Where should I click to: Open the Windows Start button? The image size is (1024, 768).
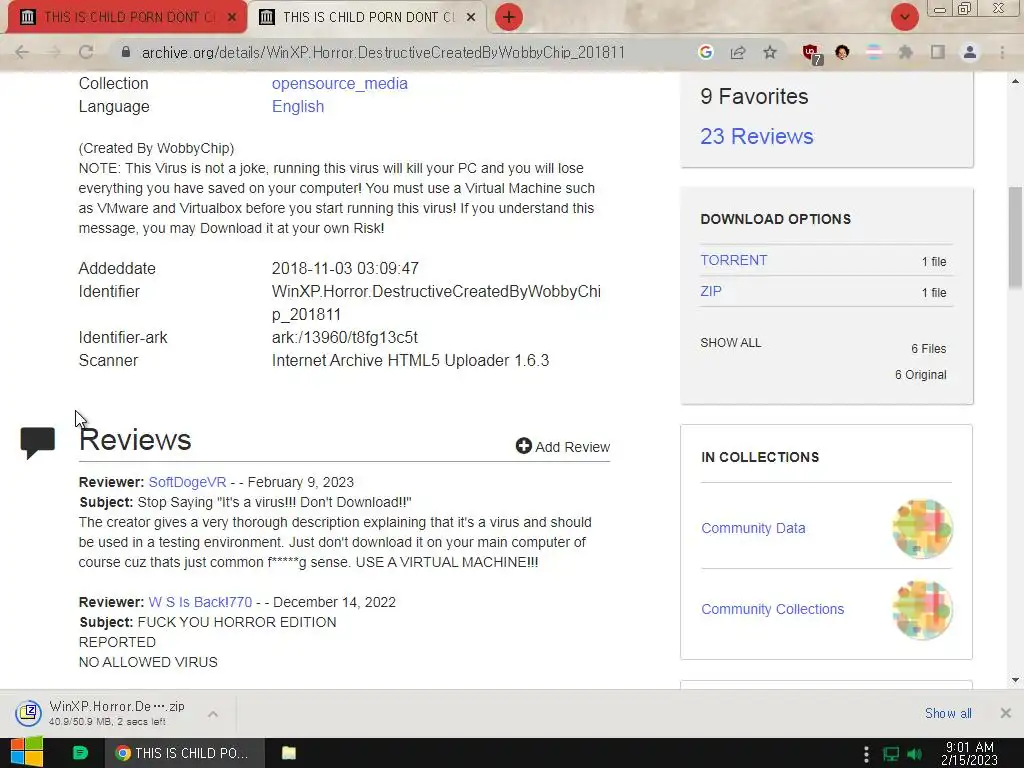coord(27,753)
